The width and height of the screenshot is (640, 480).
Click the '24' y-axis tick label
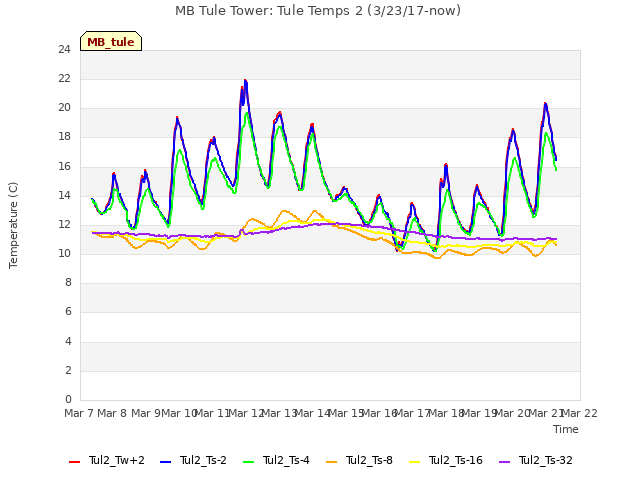(64, 50)
